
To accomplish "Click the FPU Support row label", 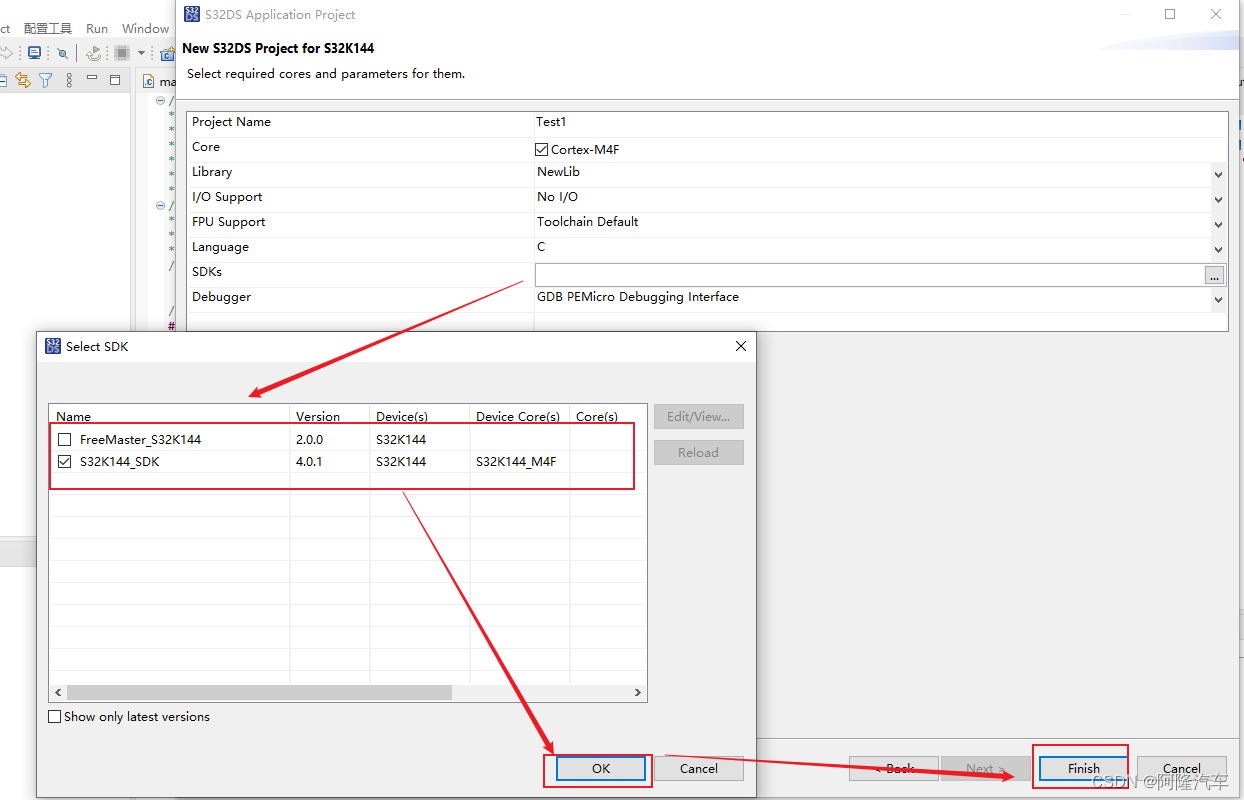I will (229, 222).
